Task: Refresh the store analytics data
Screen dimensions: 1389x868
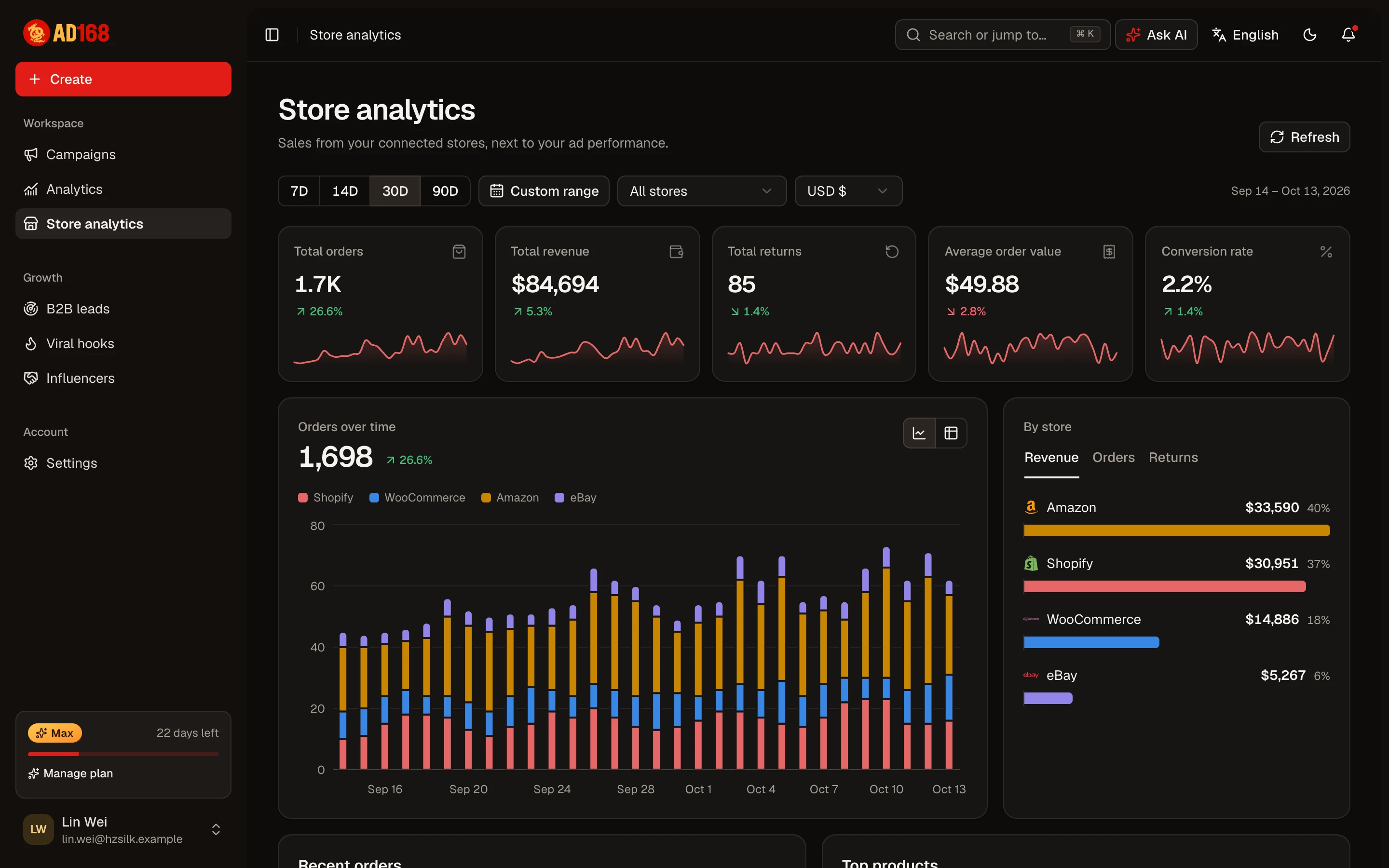Action: (1304, 137)
